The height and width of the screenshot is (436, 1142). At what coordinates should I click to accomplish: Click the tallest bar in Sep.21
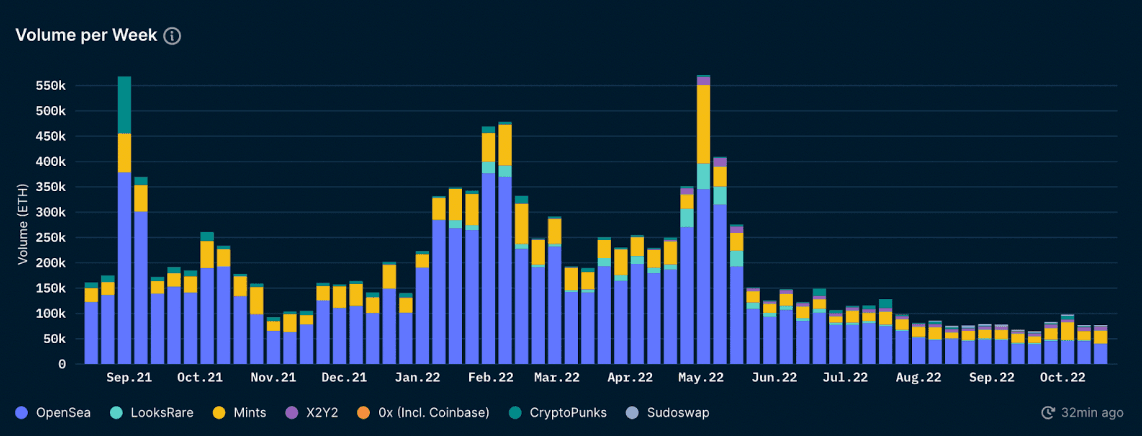[x=124, y=220]
